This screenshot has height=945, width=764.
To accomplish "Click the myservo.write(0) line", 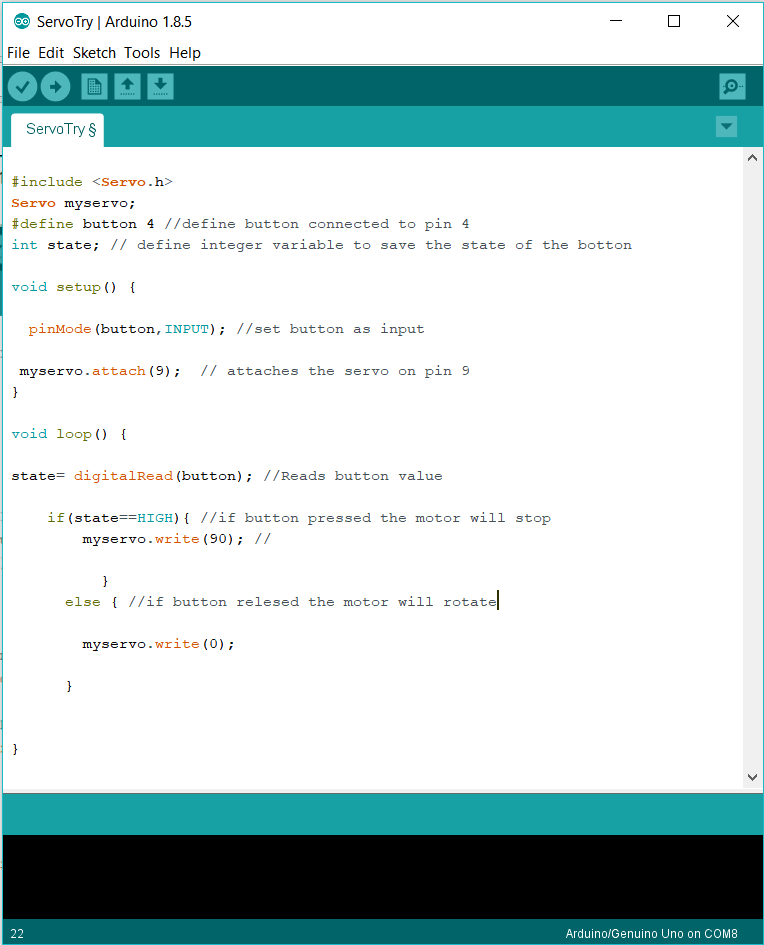I will (x=158, y=644).
